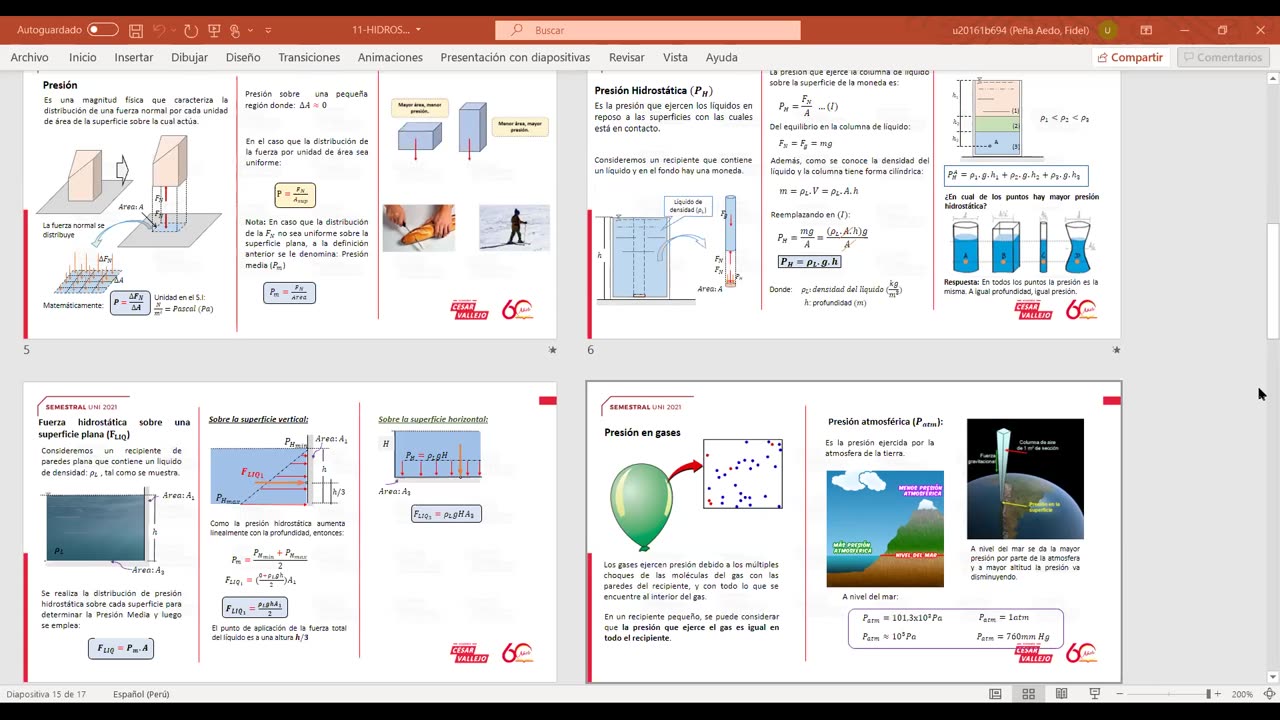Click the Español (Perú) language indicator
The image size is (1280, 720).
coord(141,694)
